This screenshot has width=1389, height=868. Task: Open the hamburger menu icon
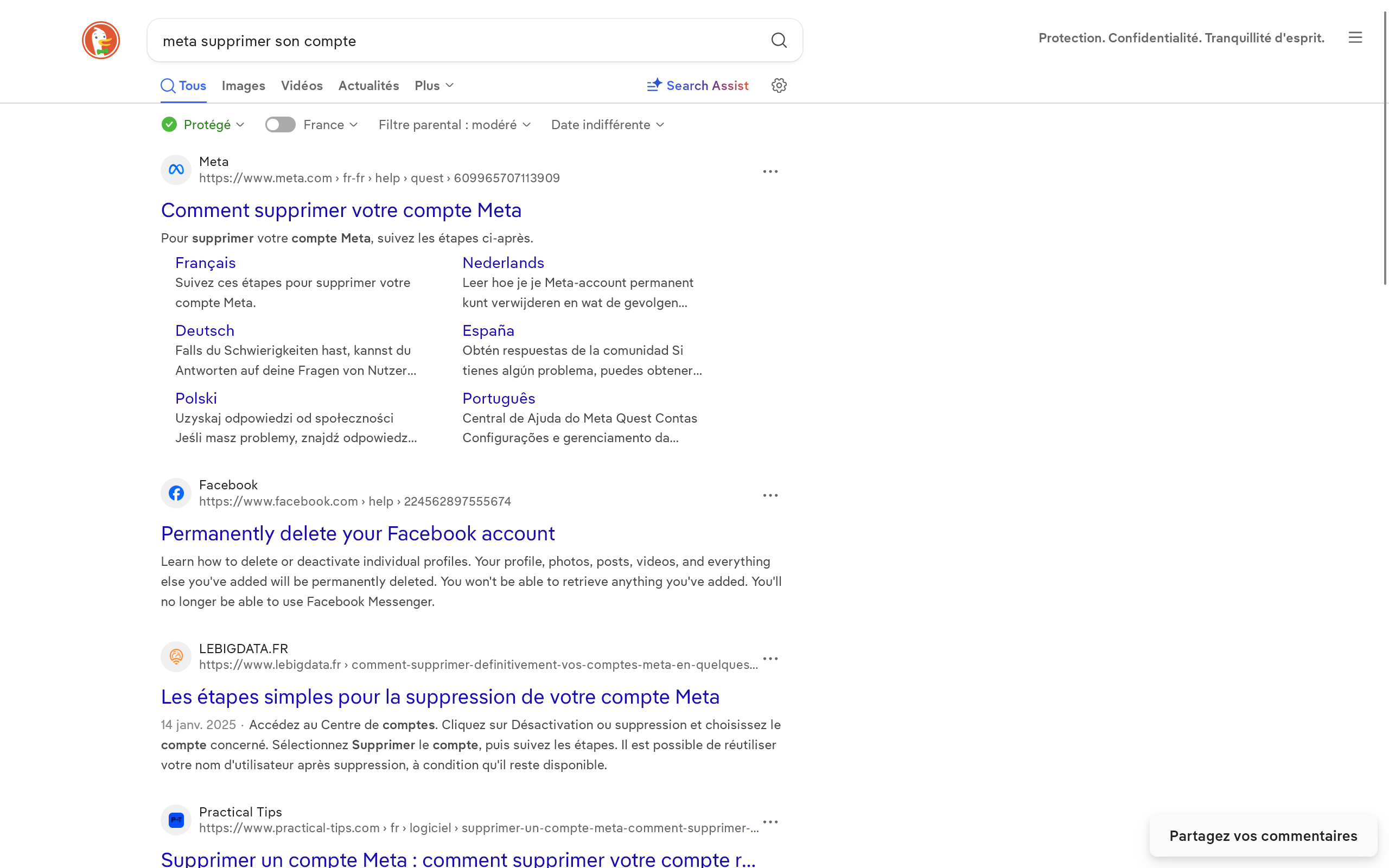[x=1355, y=38]
